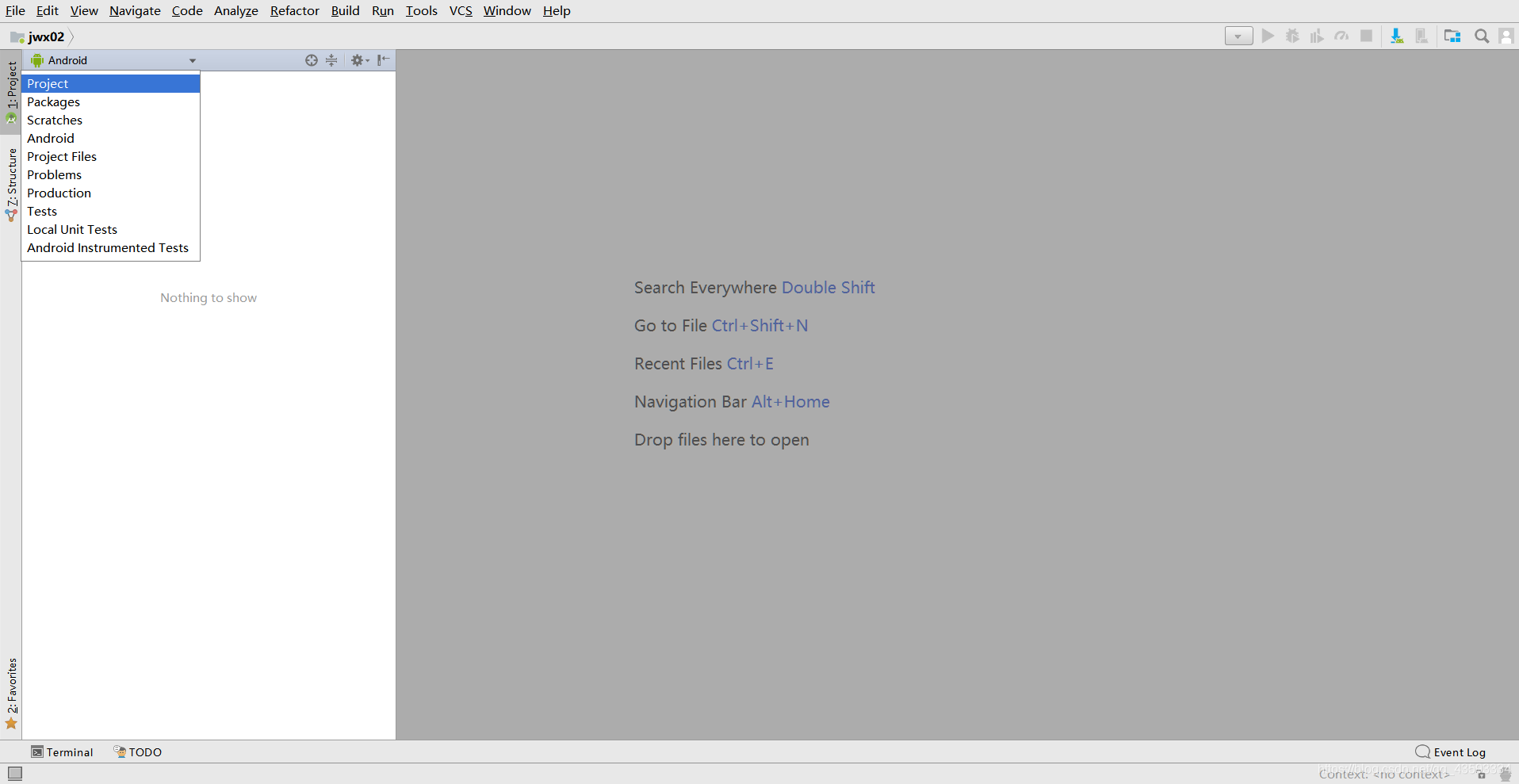1519x784 pixels.
Task: Open the Run menu
Action: pyautogui.click(x=383, y=10)
